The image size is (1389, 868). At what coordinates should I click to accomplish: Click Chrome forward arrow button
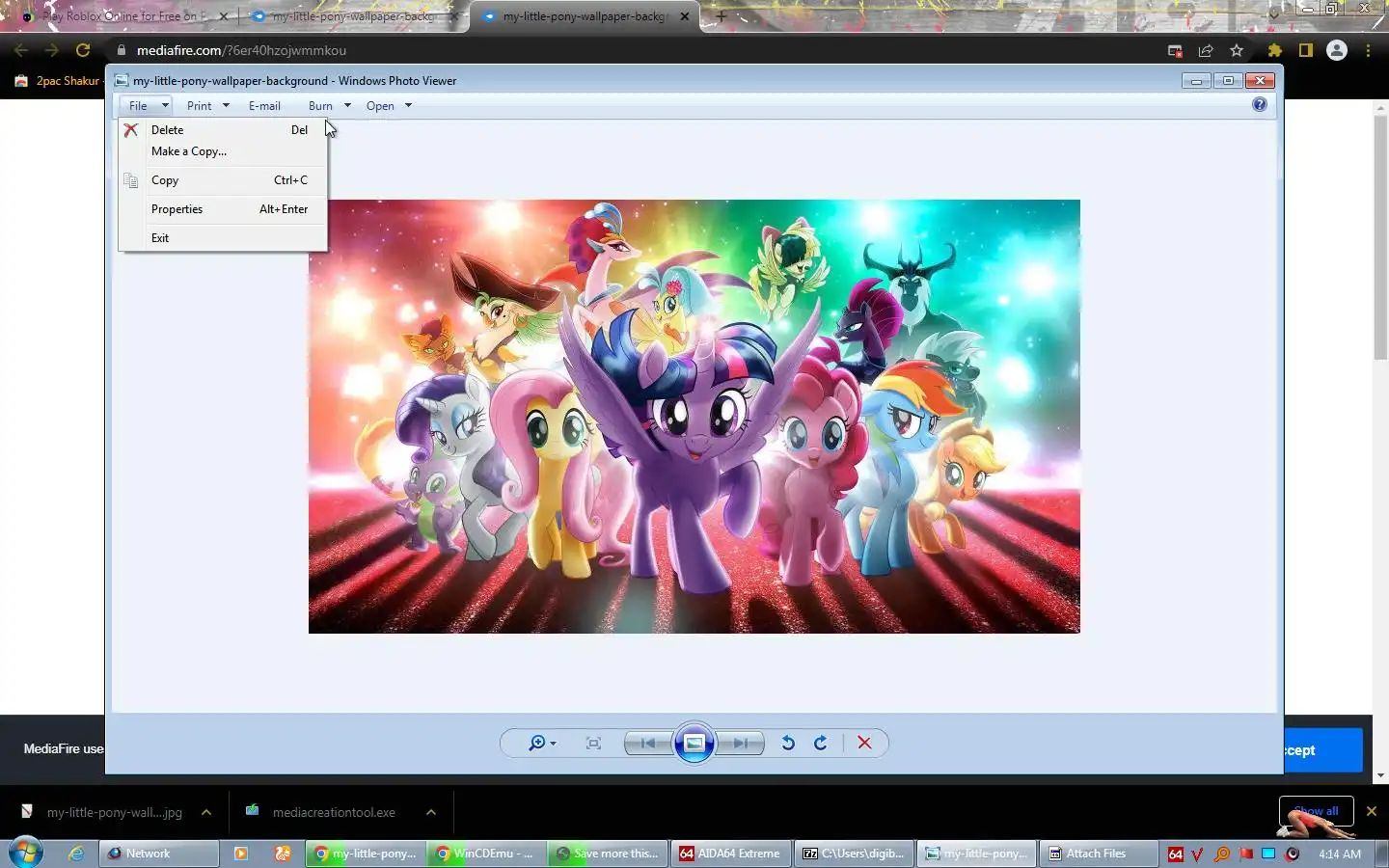52,50
